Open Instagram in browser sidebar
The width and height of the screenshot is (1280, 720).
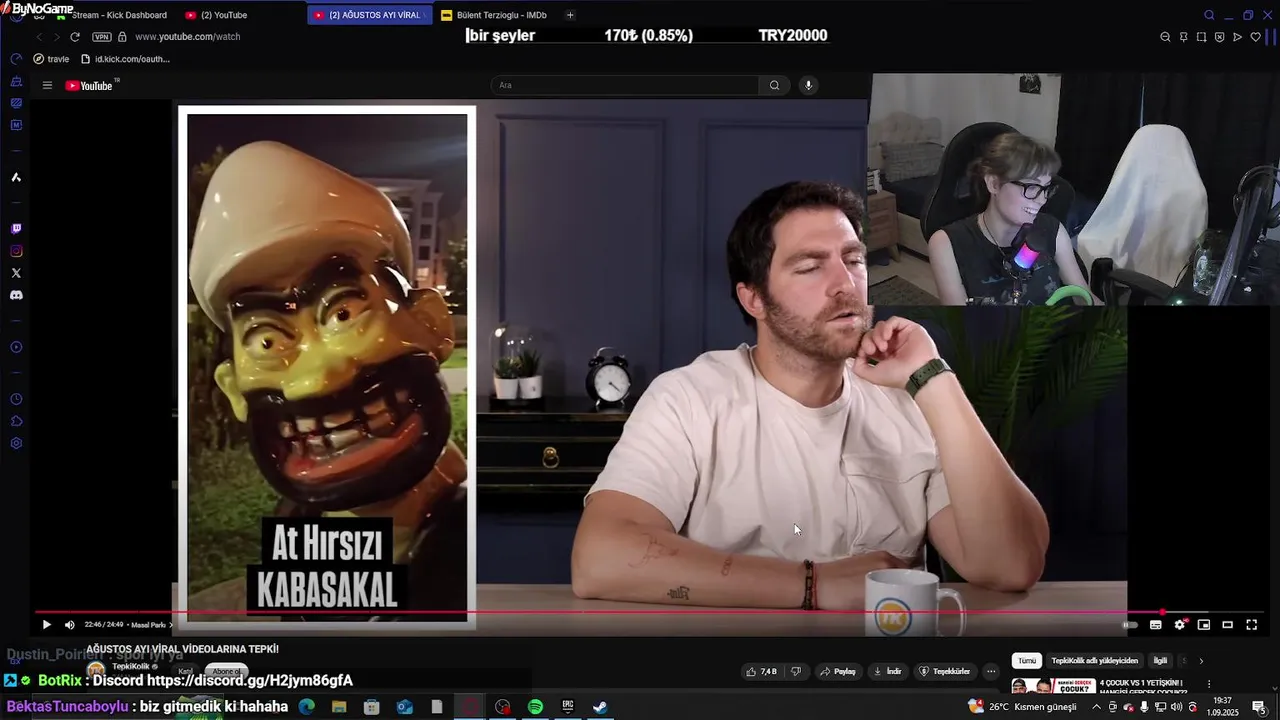16,251
